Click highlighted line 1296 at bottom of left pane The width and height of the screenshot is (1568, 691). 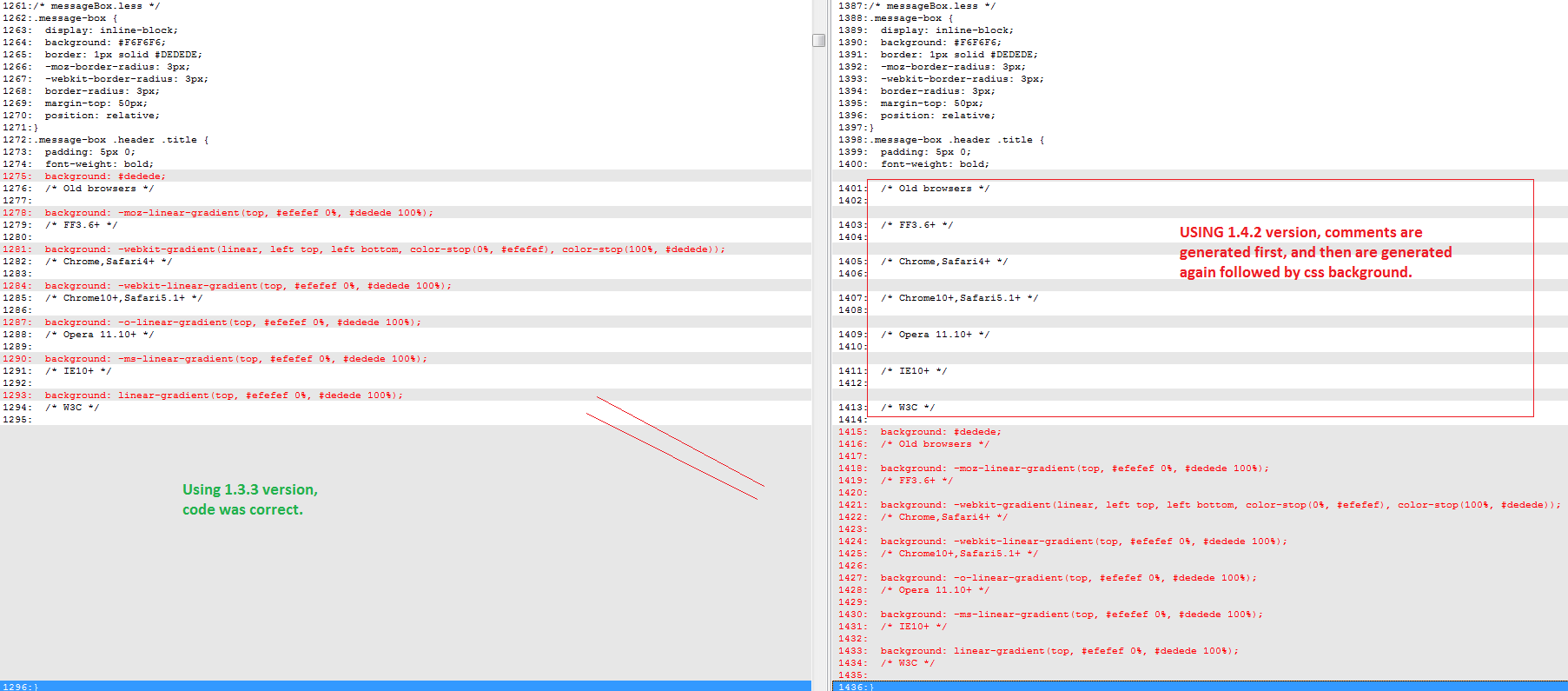tap(406, 686)
